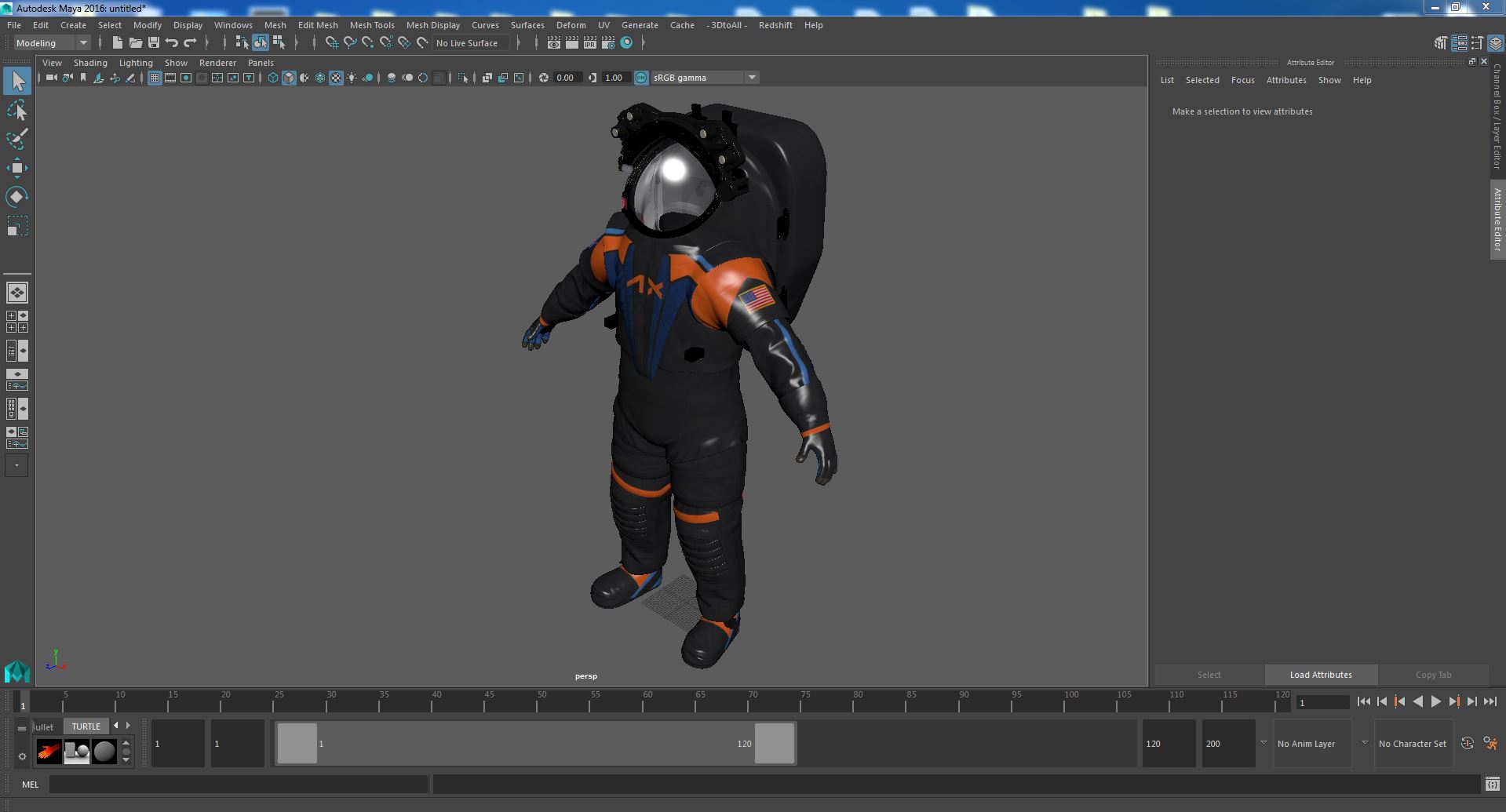This screenshot has height=812, width=1506.
Task: Click the Load Attributes button
Action: tap(1321, 675)
